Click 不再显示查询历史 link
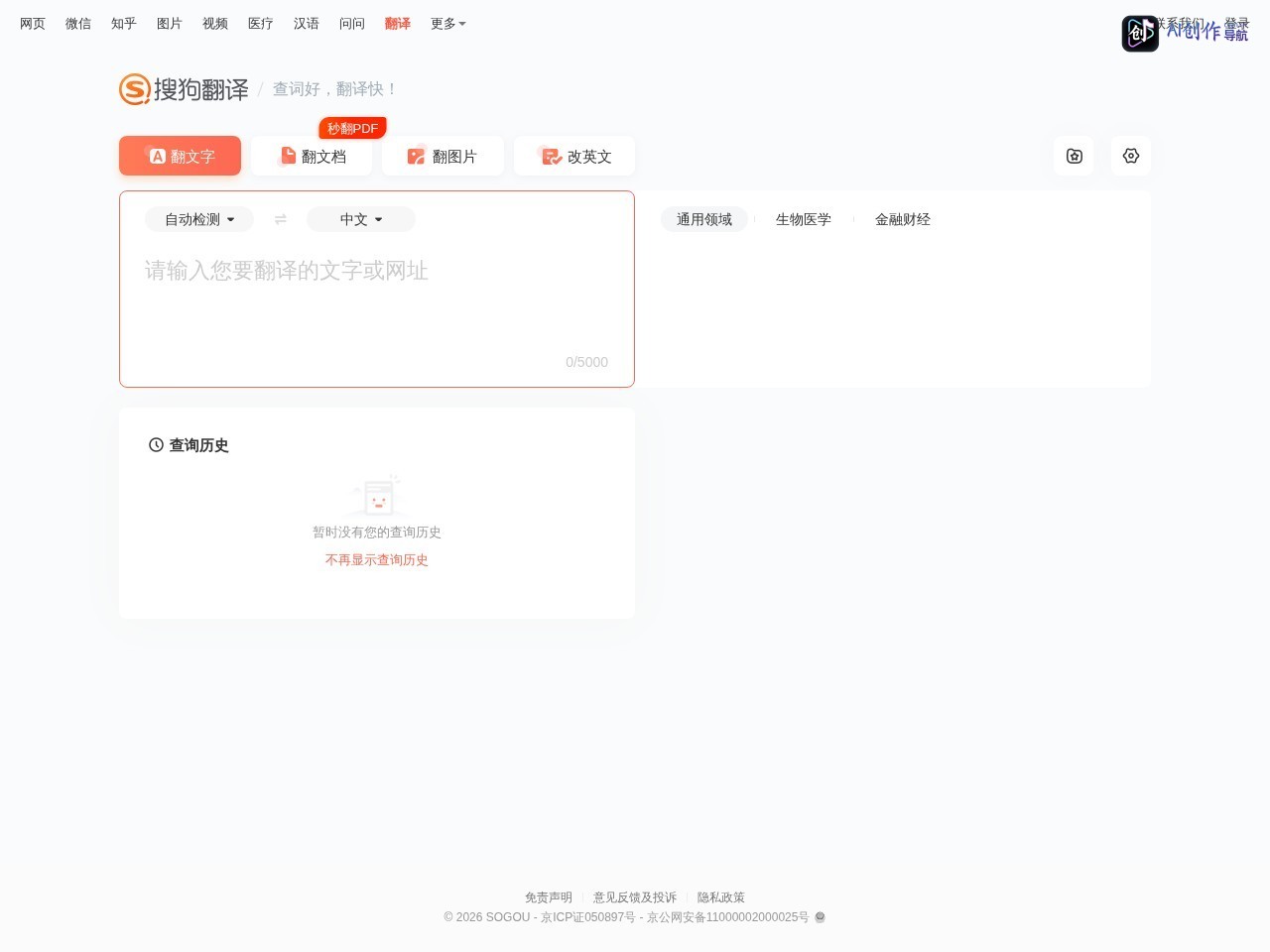The image size is (1270, 952). pyautogui.click(x=377, y=560)
